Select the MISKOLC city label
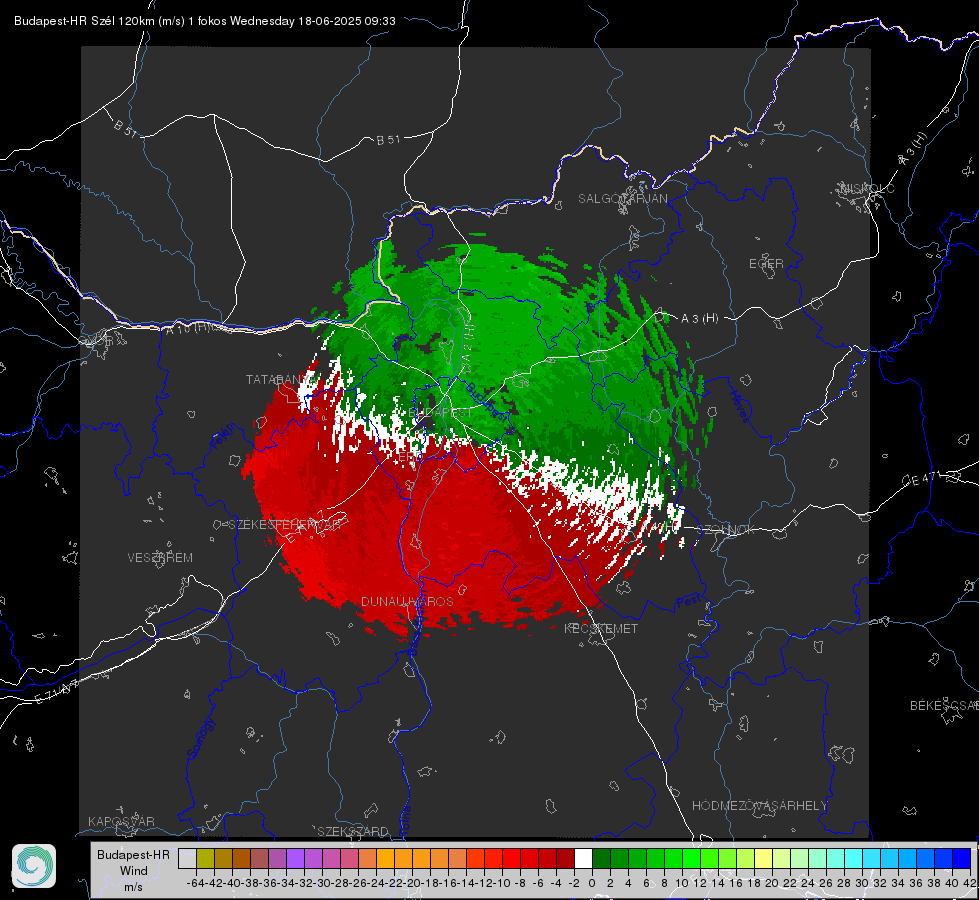979x900 pixels. pyautogui.click(x=867, y=189)
